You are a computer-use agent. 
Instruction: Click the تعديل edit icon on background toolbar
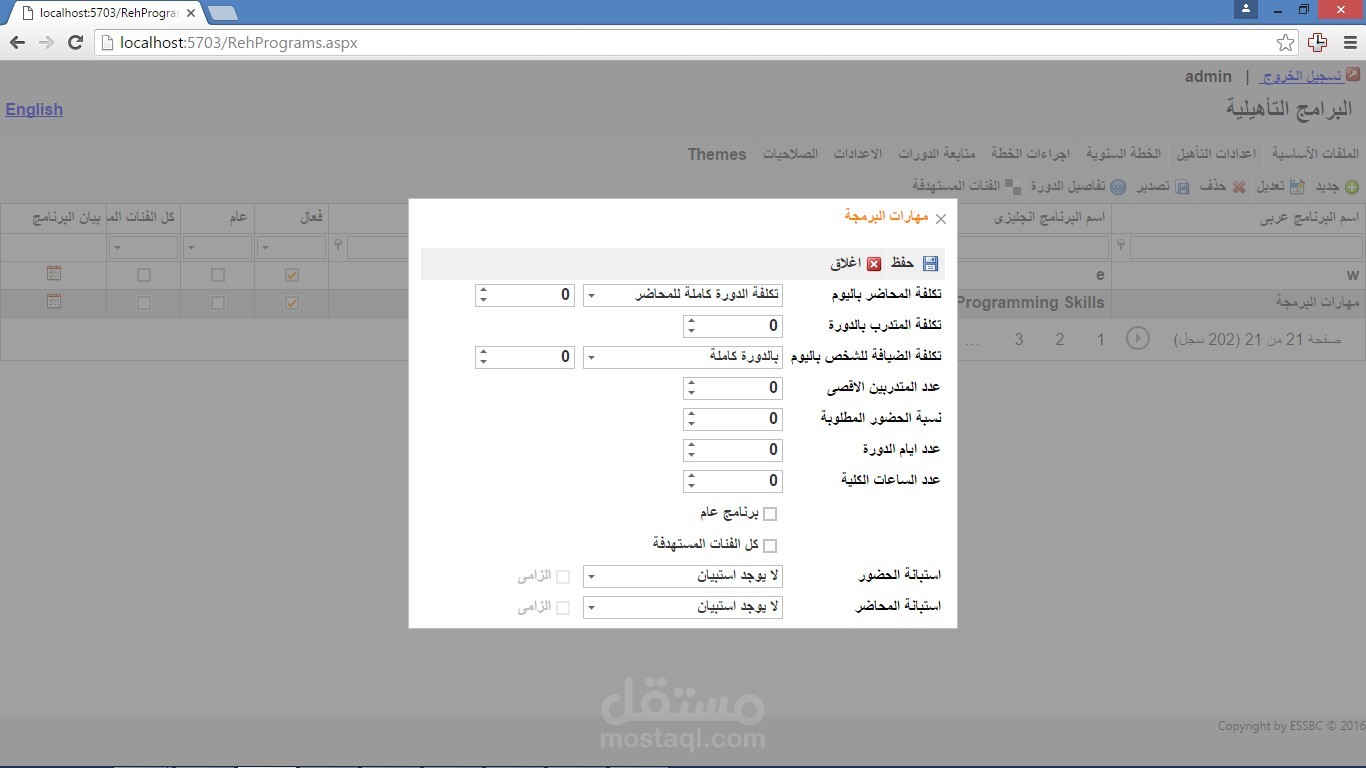tap(1297, 187)
